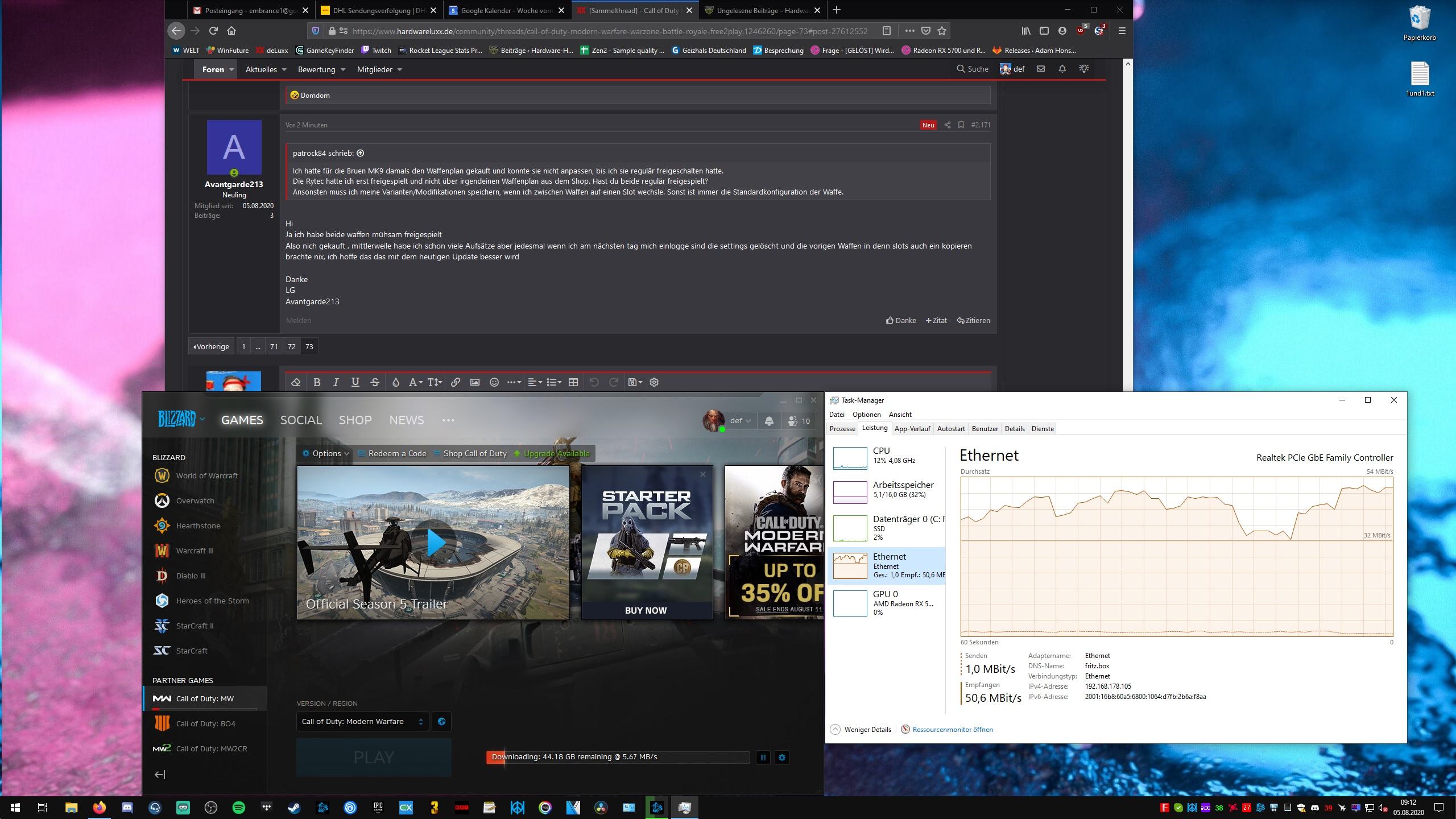Open the Details tab in Task-Manager
The height and width of the screenshot is (819, 1456).
pyautogui.click(x=1015, y=429)
